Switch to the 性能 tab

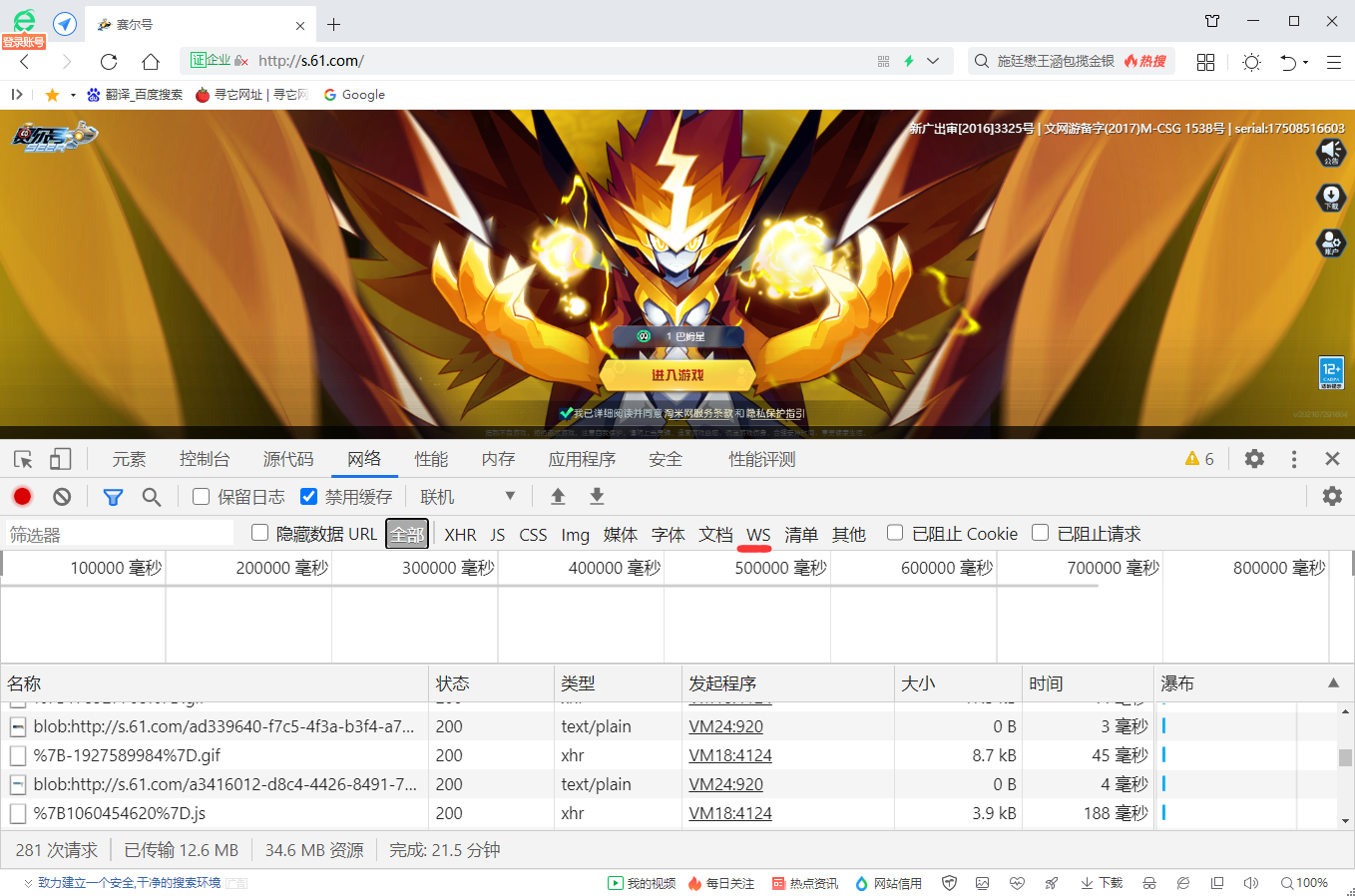click(431, 459)
